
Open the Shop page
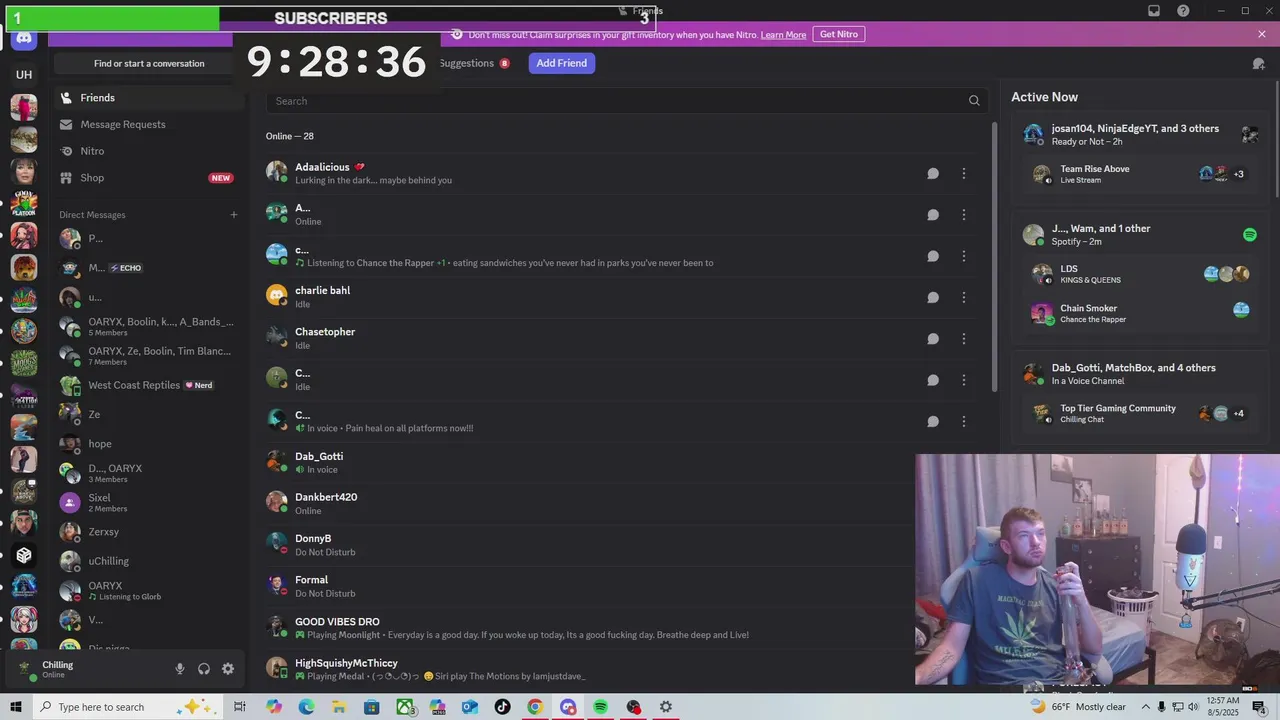coord(149,178)
